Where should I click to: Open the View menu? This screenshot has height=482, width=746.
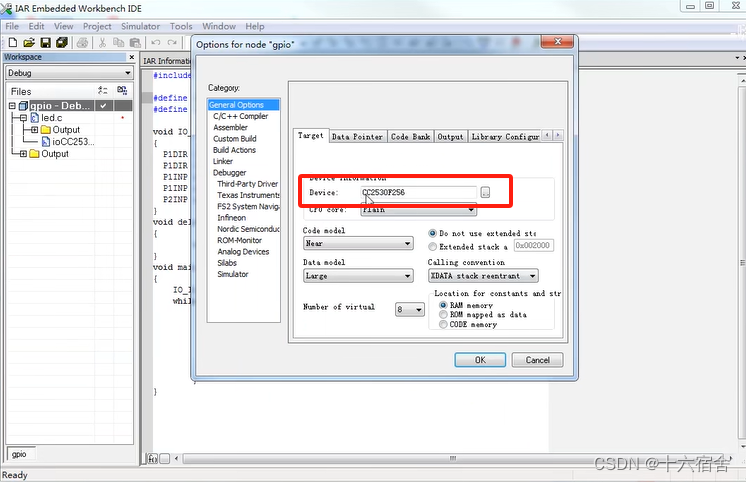pos(63,26)
